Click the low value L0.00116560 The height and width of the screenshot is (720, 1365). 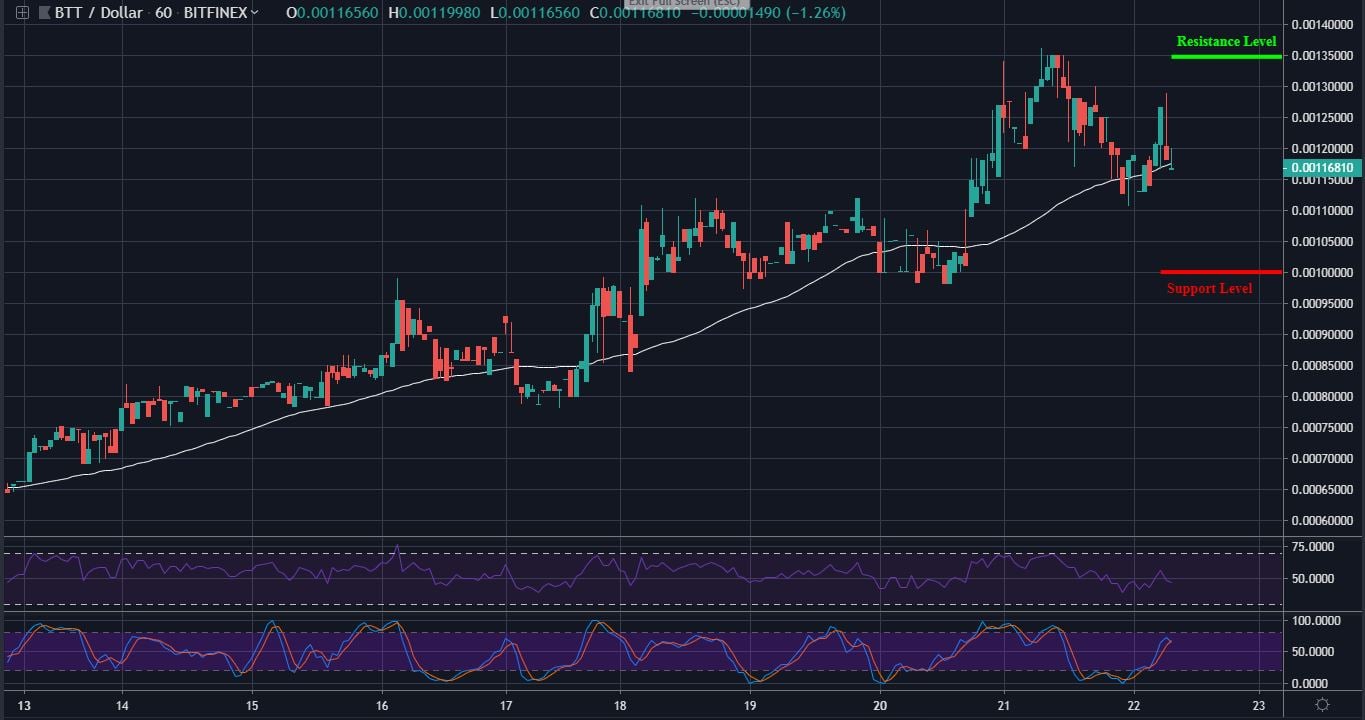pos(535,14)
